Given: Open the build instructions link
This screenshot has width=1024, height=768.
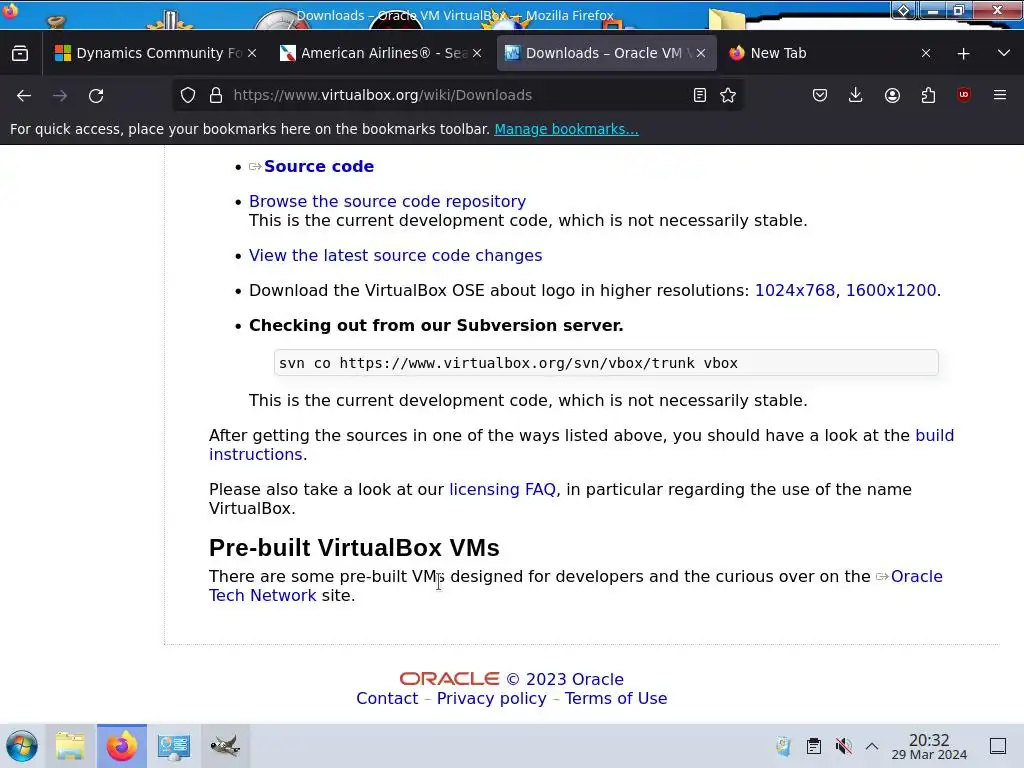Looking at the screenshot, I should pos(935,436).
